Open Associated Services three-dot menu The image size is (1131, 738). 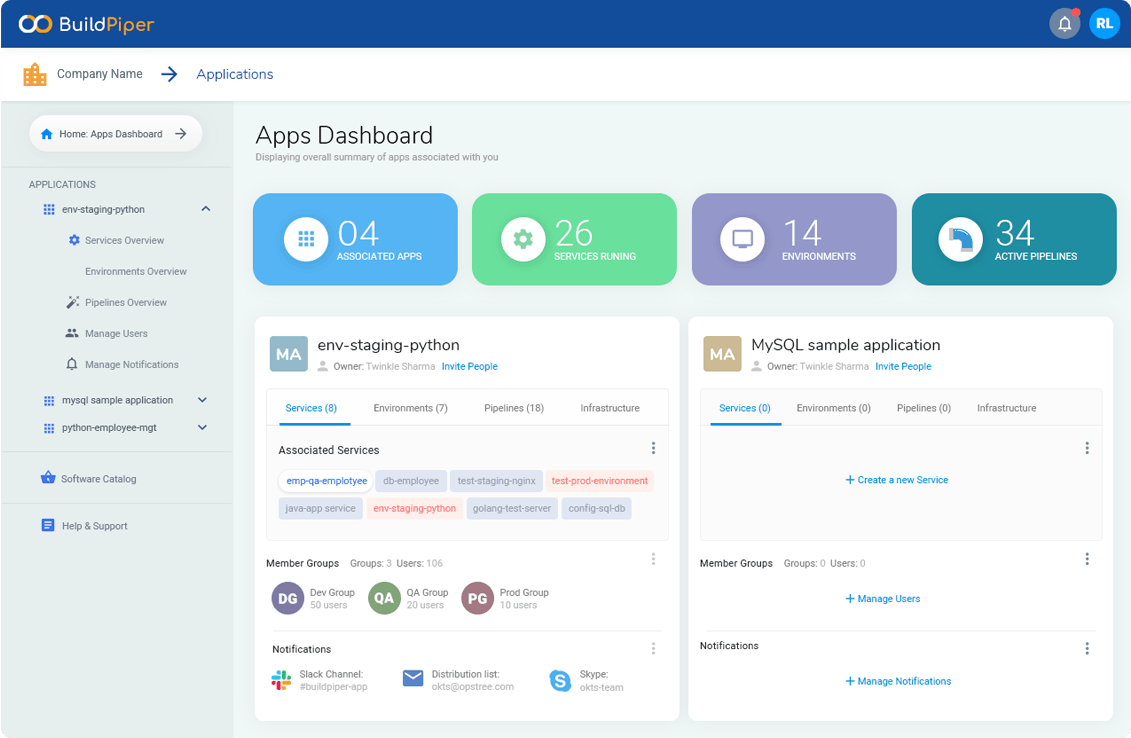pyautogui.click(x=653, y=448)
